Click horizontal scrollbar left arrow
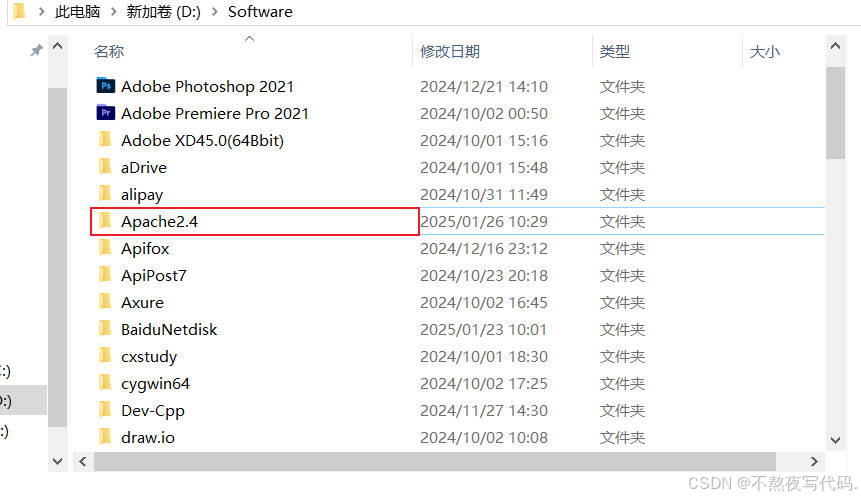This screenshot has height=498, width=861. pos(83,461)
